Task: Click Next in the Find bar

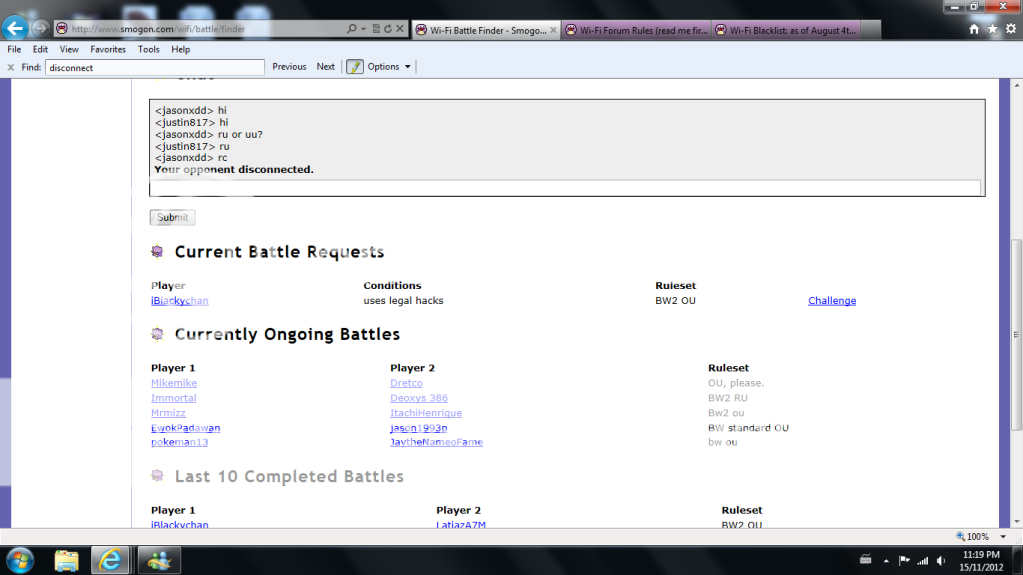Action: coord(326,67)
